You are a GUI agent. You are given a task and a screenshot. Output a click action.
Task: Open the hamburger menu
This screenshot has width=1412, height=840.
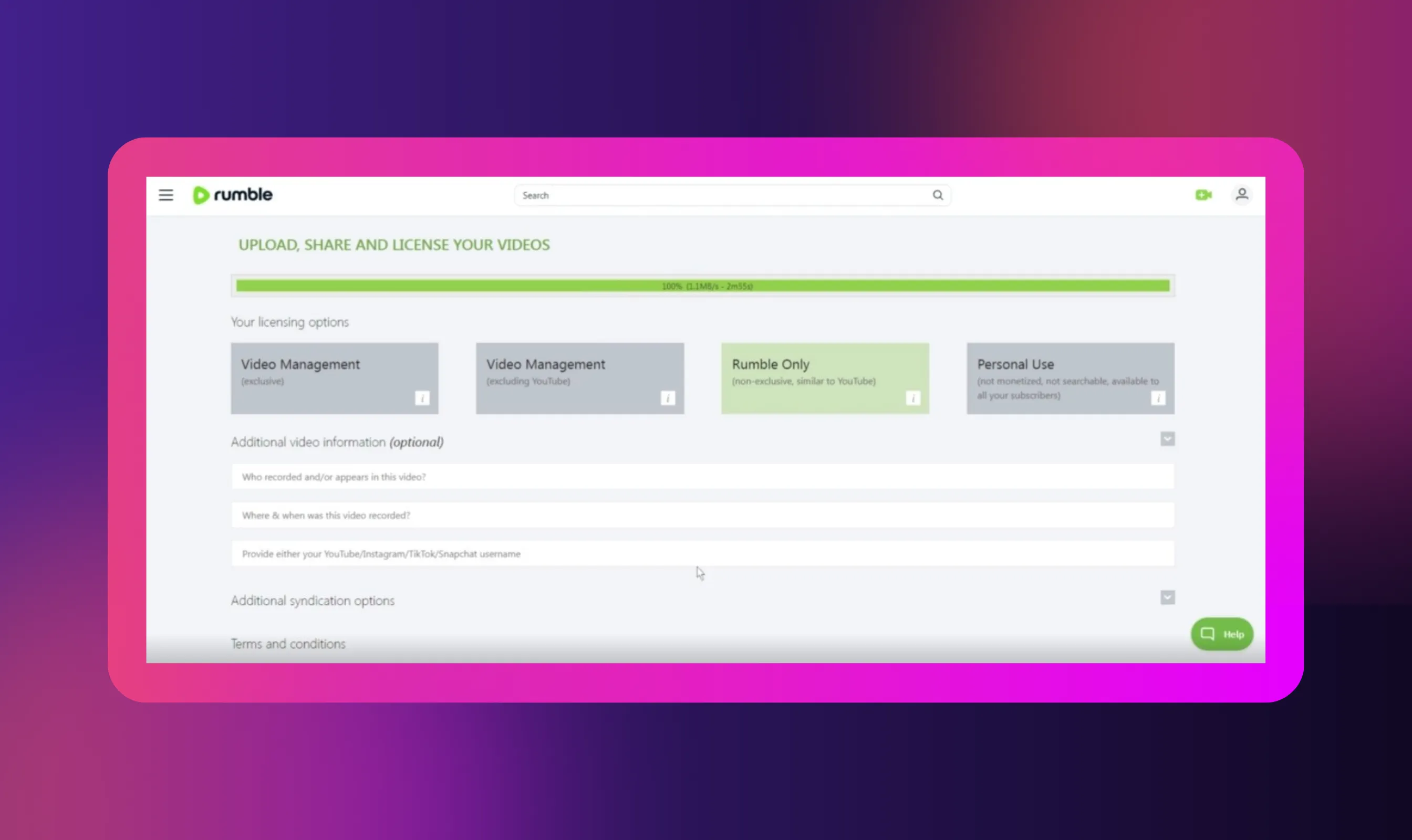(x=165, y=195)
